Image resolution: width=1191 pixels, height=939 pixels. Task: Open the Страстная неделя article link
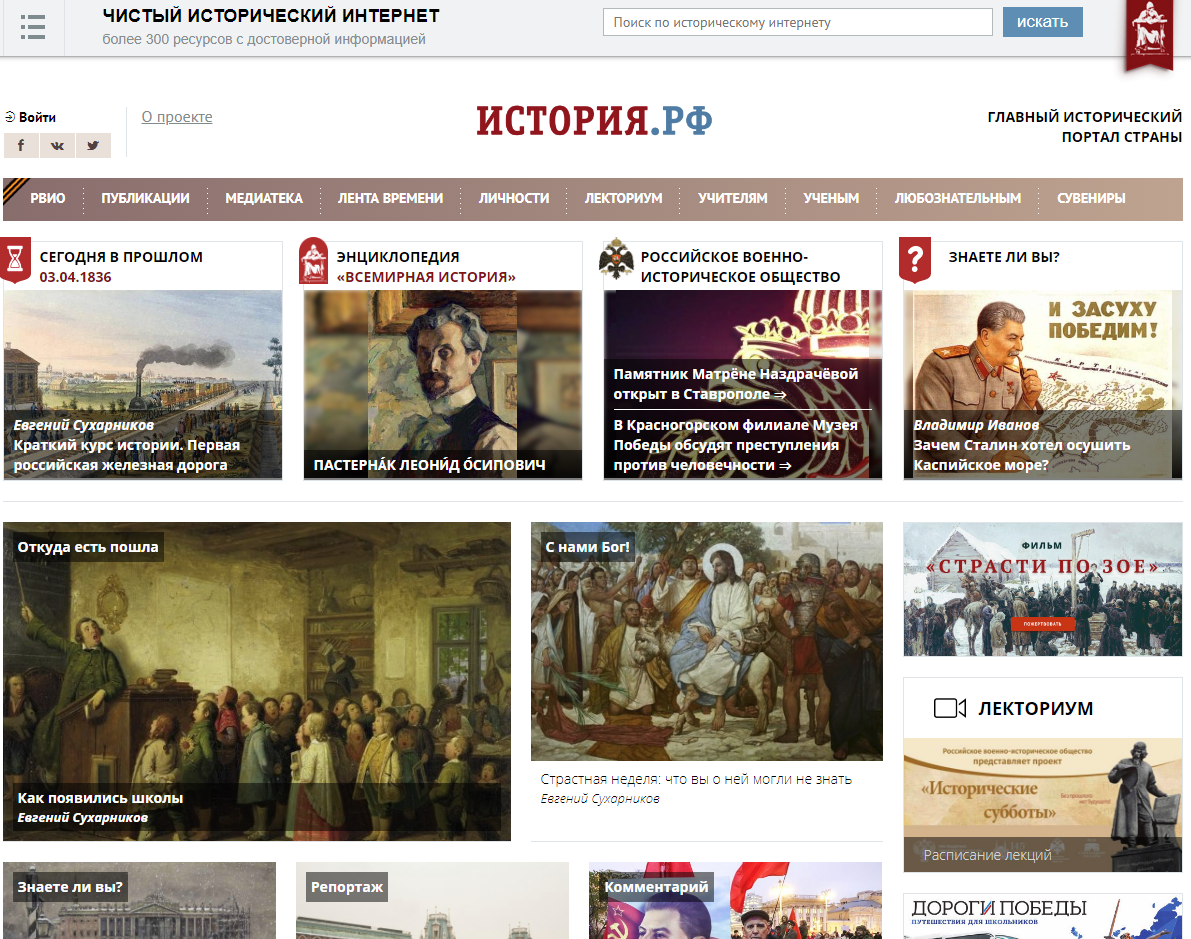point(696,779)
